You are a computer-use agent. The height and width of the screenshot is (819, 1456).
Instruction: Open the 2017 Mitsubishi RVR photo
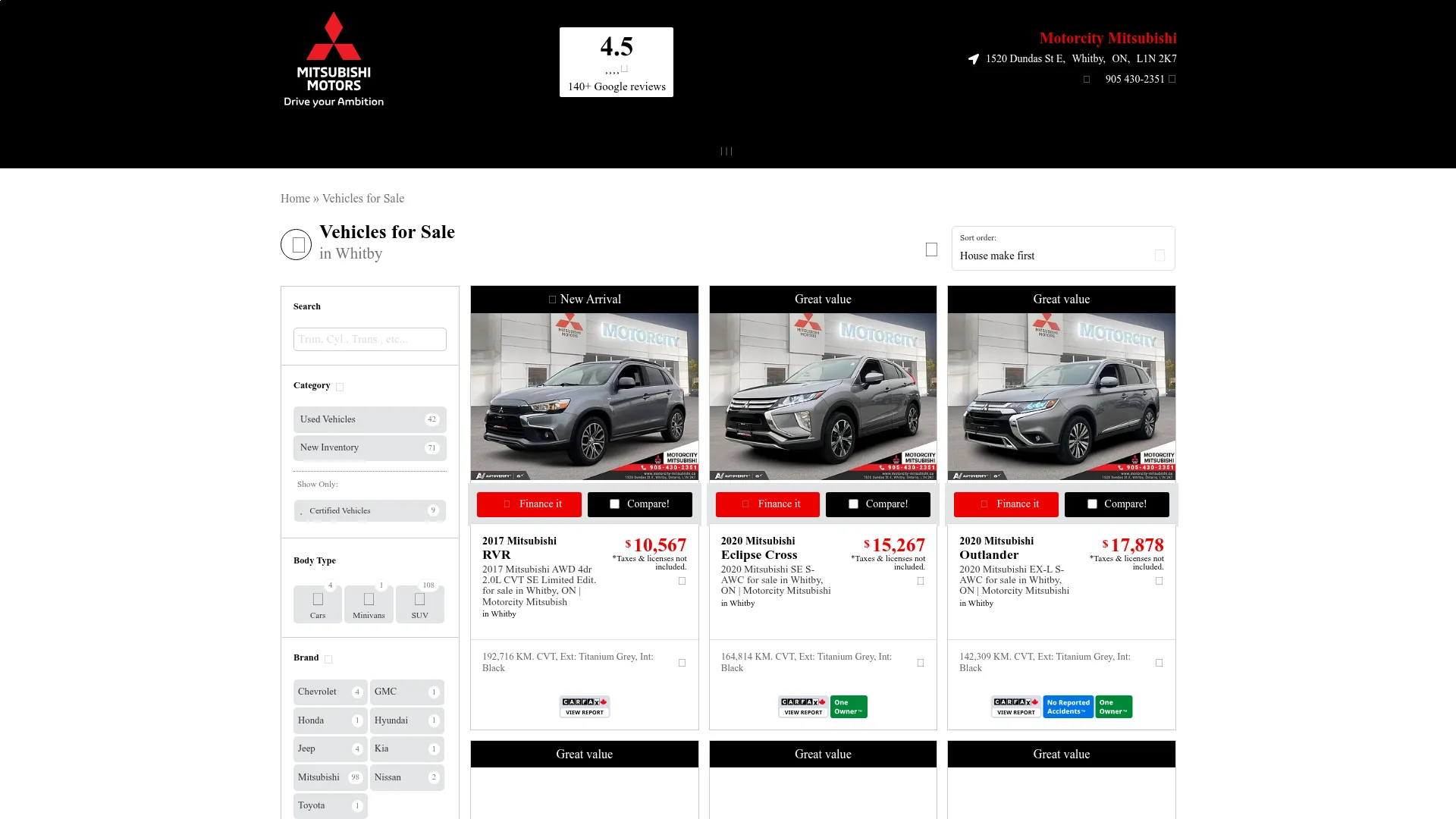pos(585,397)
